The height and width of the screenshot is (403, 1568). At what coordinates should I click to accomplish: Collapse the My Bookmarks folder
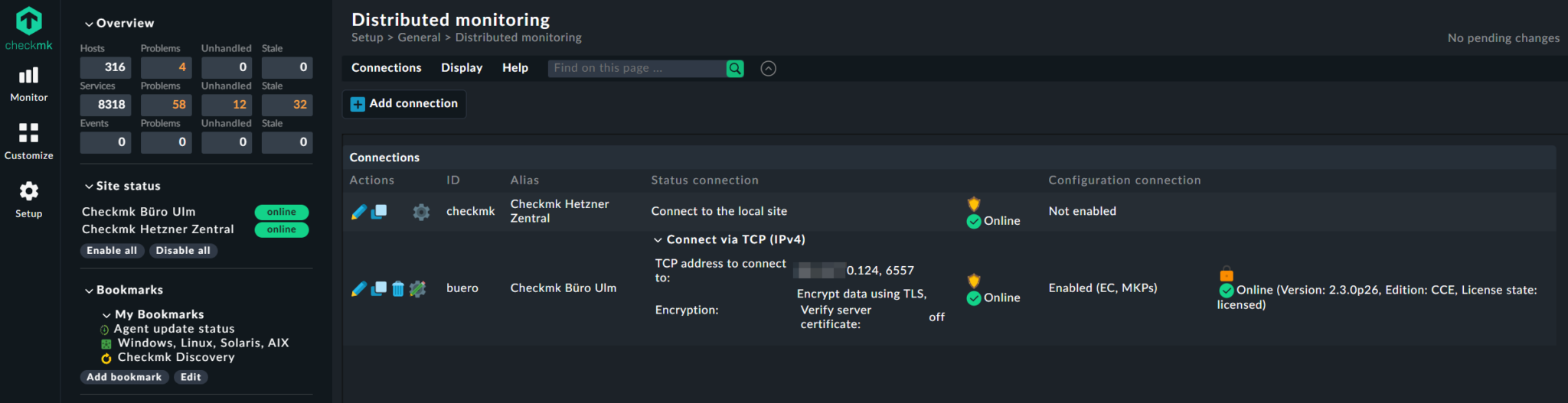106,315
